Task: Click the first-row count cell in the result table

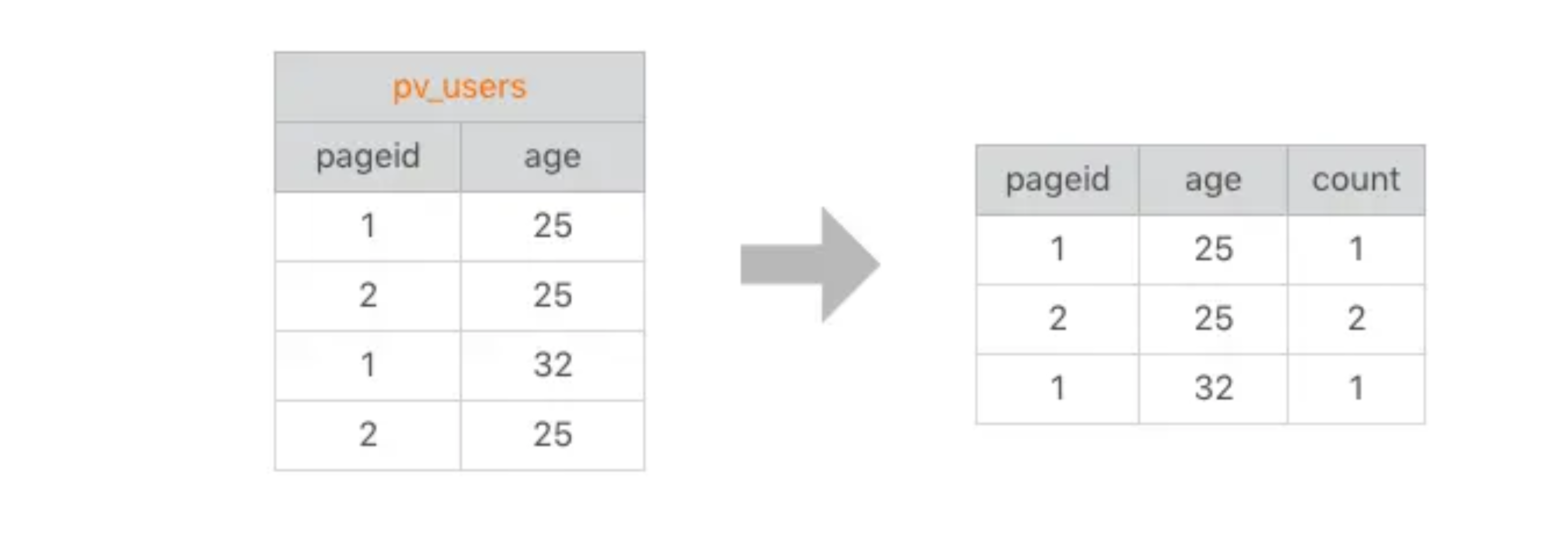Action: (1356, 249)
